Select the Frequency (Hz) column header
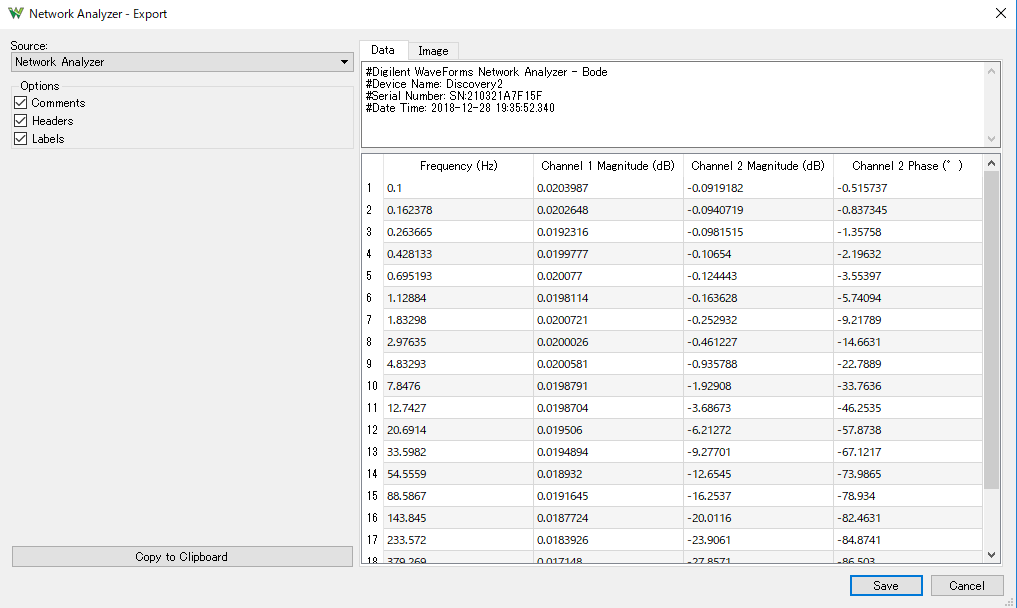This screenshot has height=608, width=1017. [x=459, y=166]
